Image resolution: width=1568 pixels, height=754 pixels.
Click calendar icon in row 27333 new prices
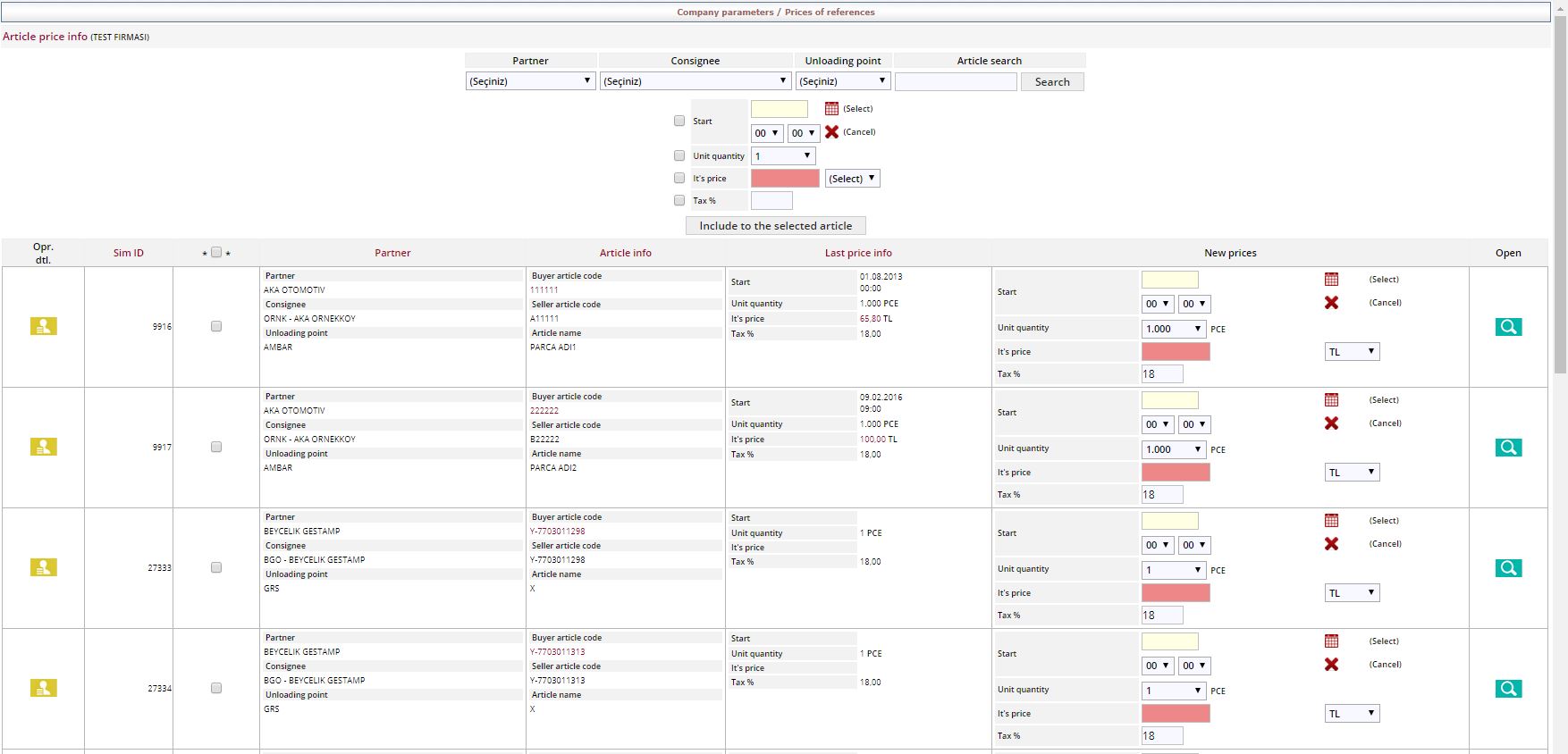point(1331,521)
